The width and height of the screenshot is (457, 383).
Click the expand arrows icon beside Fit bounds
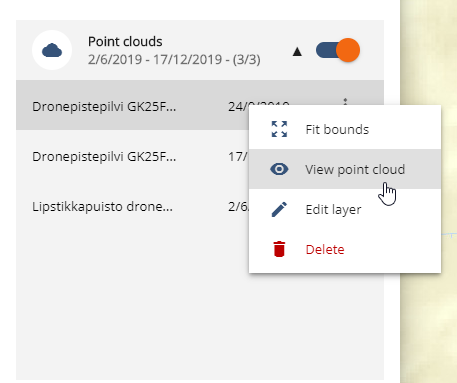(x=279, y=129)
